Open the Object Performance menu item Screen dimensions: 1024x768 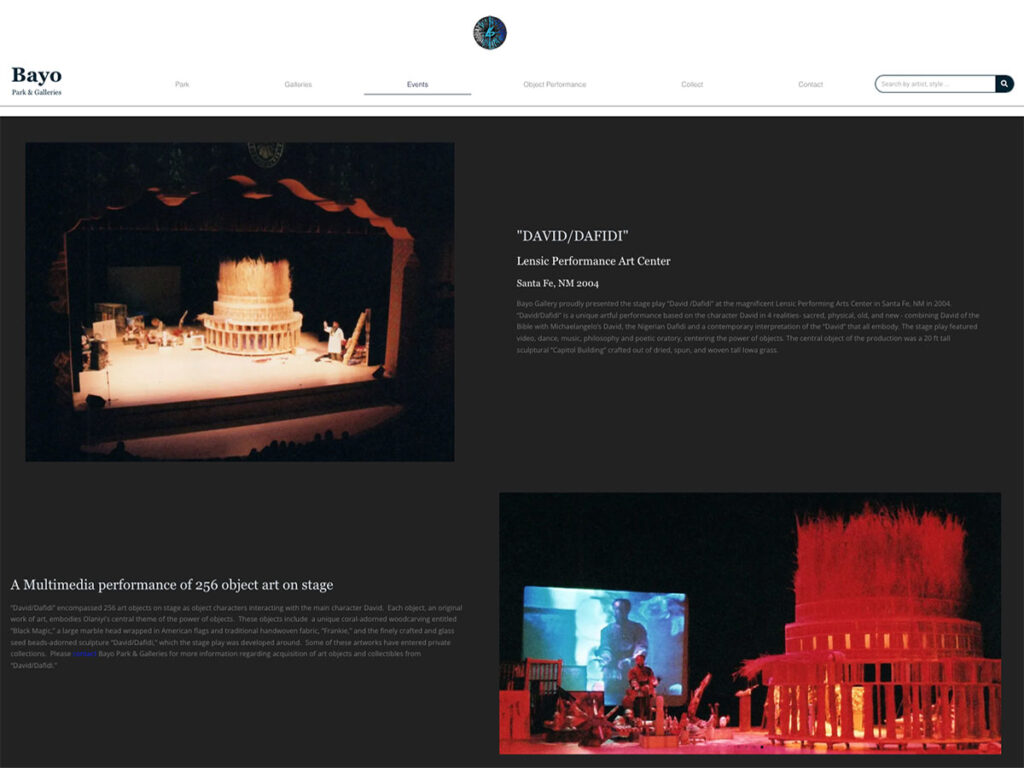click(x=554, y=84)
